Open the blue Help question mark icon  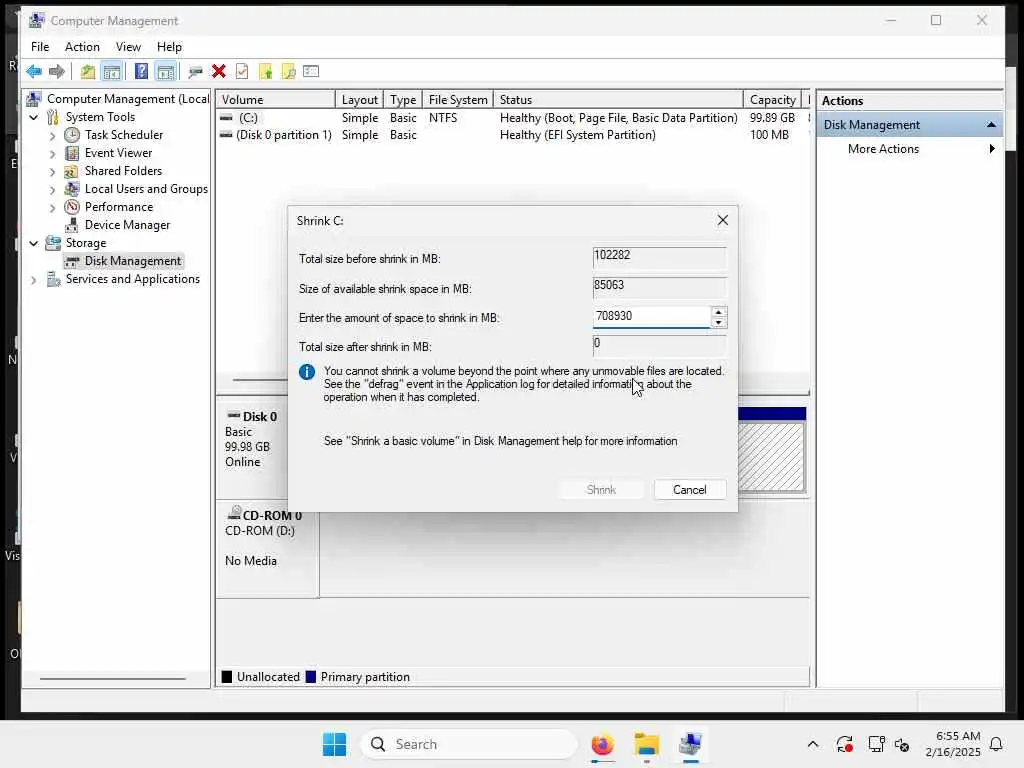click(141, 71)
